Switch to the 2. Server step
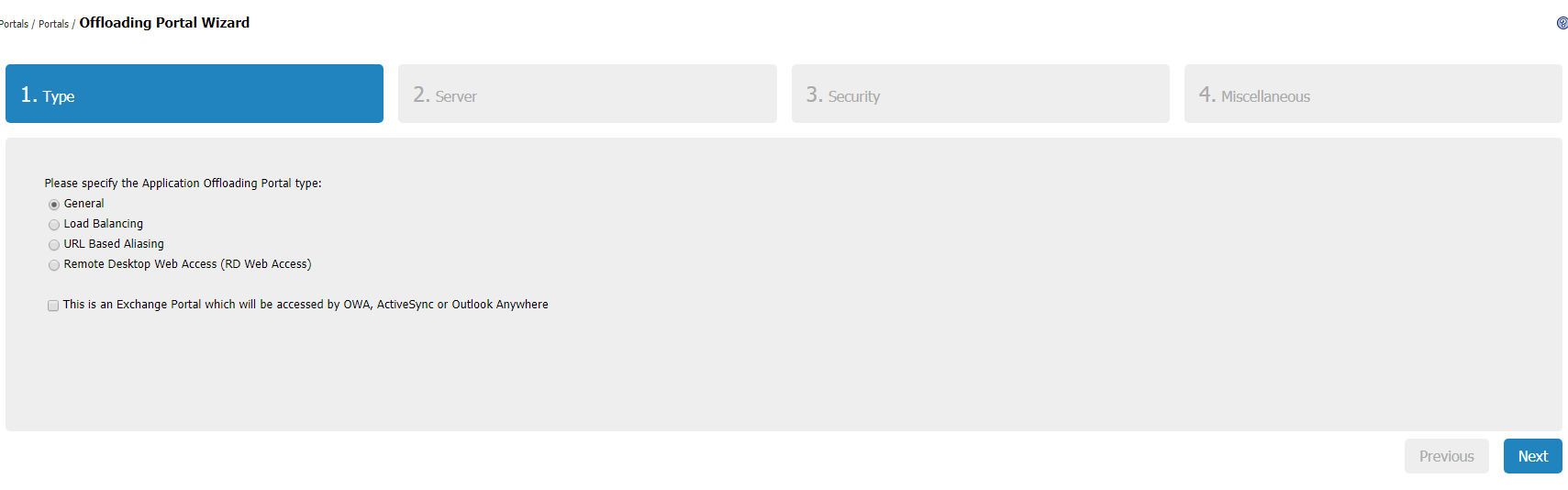Viewport: 1568px width, 490px height. (x=587, y=94)
